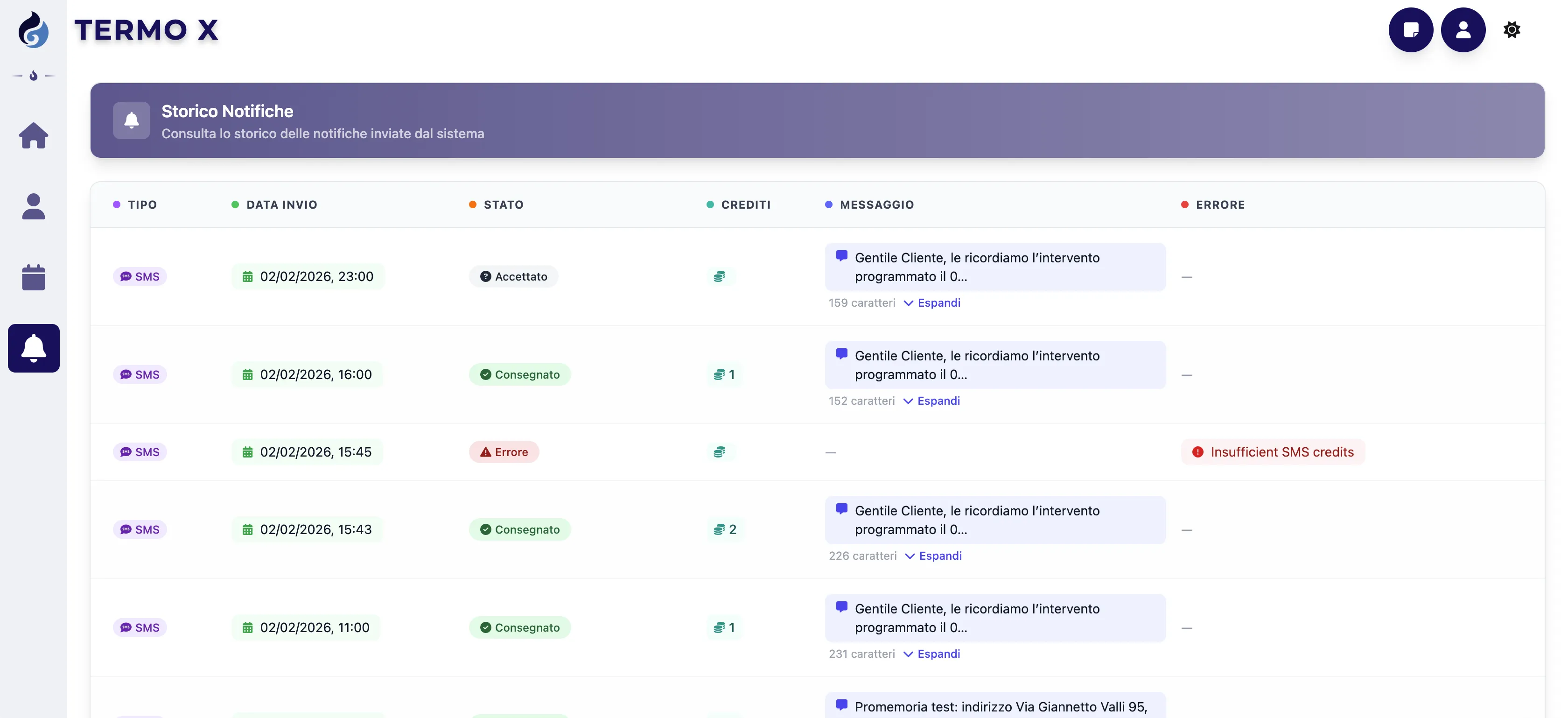
Task: Click the credits coin icon in 23:00 row
Action: pos(720,276)
